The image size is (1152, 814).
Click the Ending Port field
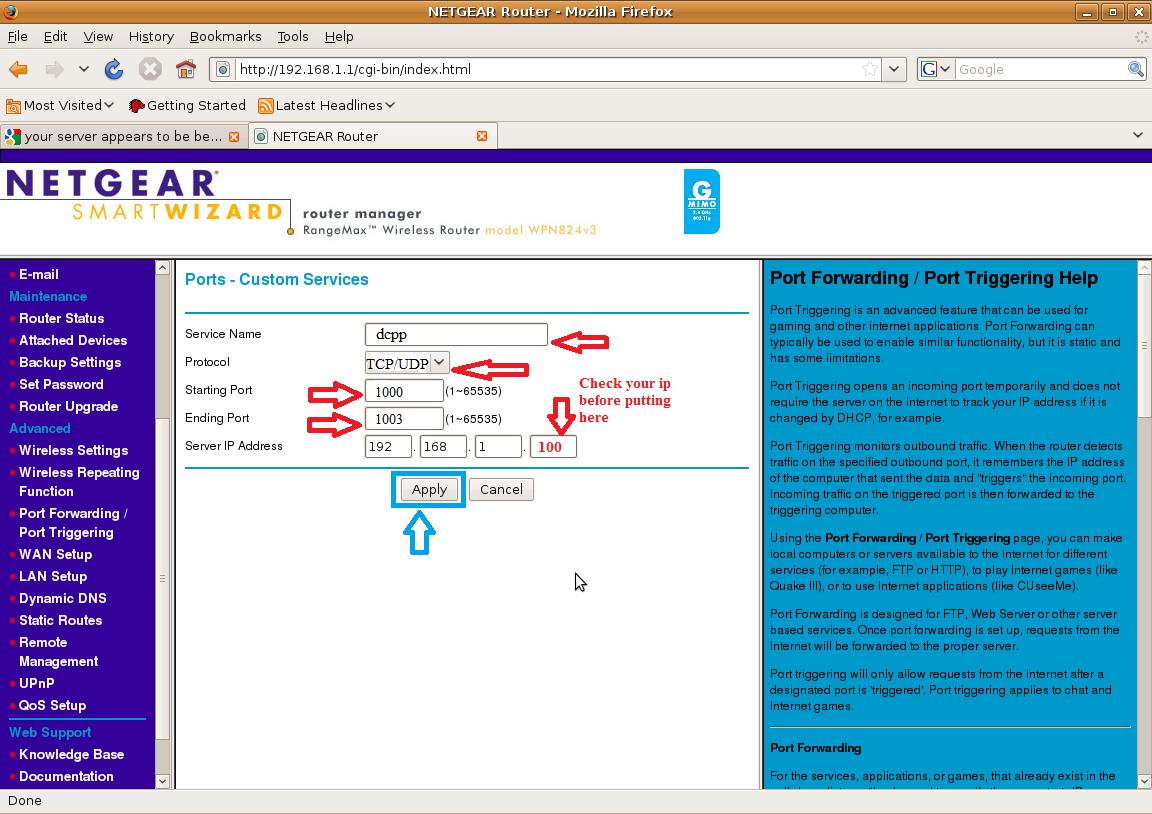(x=404, y=419)
